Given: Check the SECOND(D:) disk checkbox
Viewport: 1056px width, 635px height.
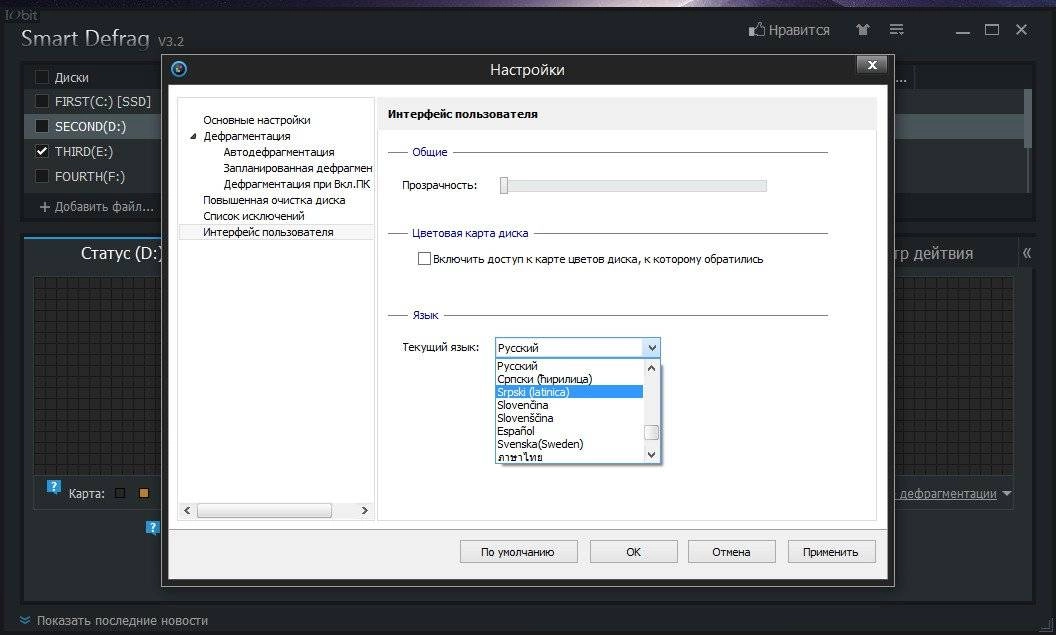Looking at the screenshot, I should (x=42, y=126).
